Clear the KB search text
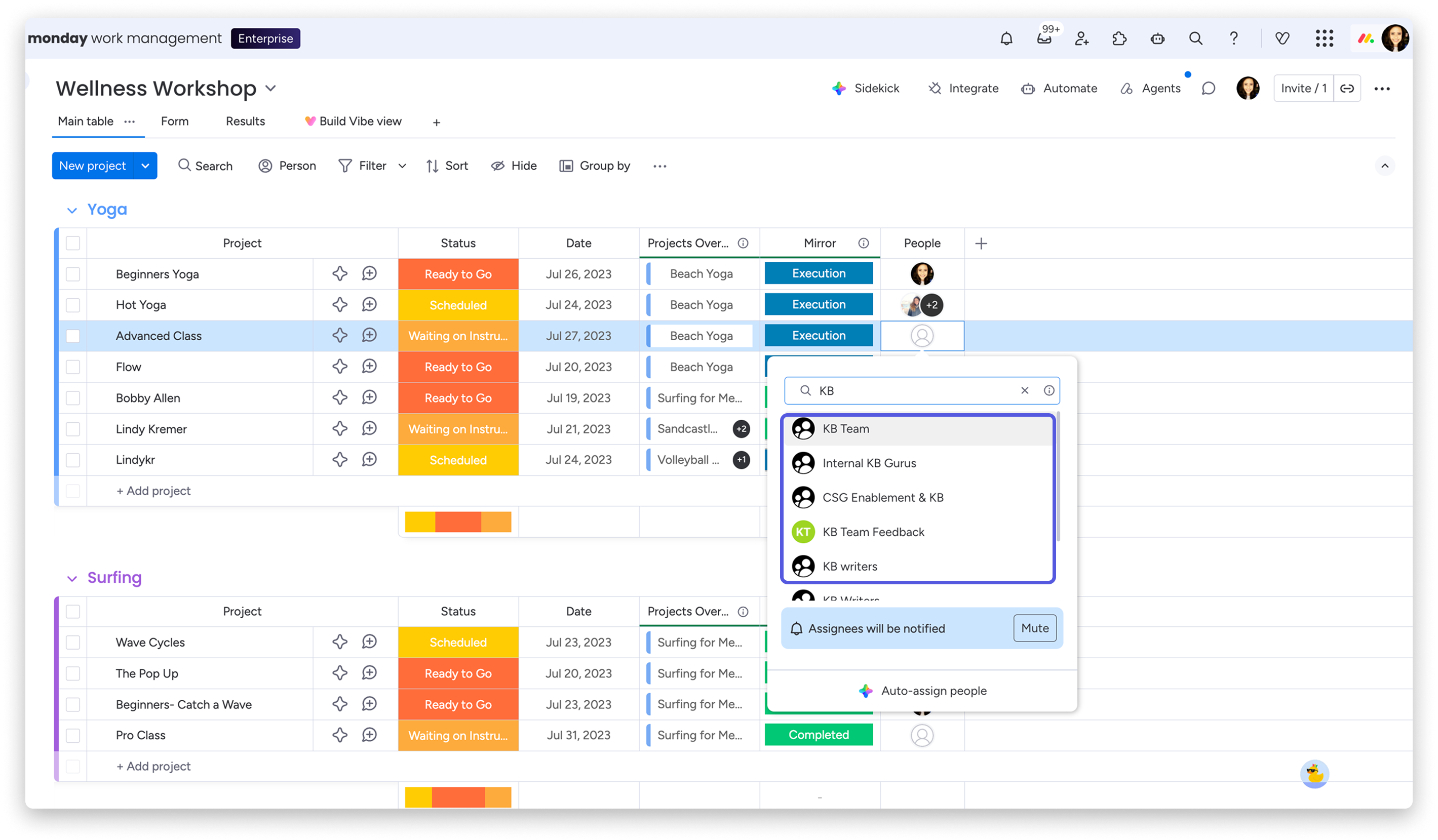The image size is (1438, 840). tap(1024, 390)
